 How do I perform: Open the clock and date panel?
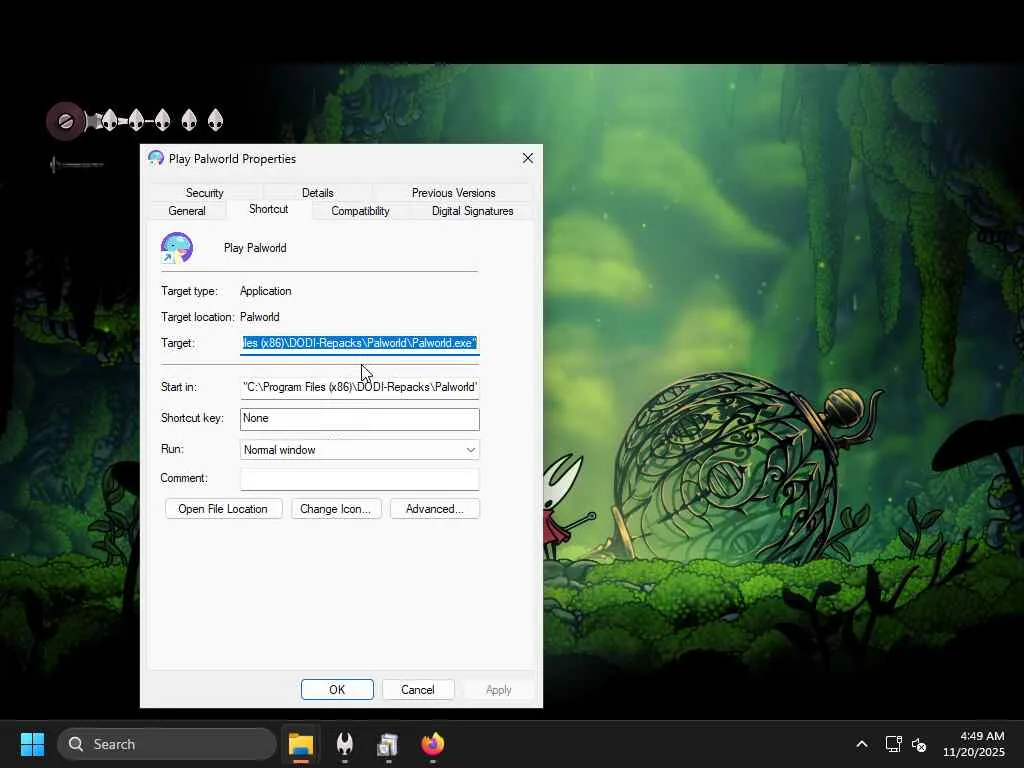pyautogui.click(x=974, y=744)
